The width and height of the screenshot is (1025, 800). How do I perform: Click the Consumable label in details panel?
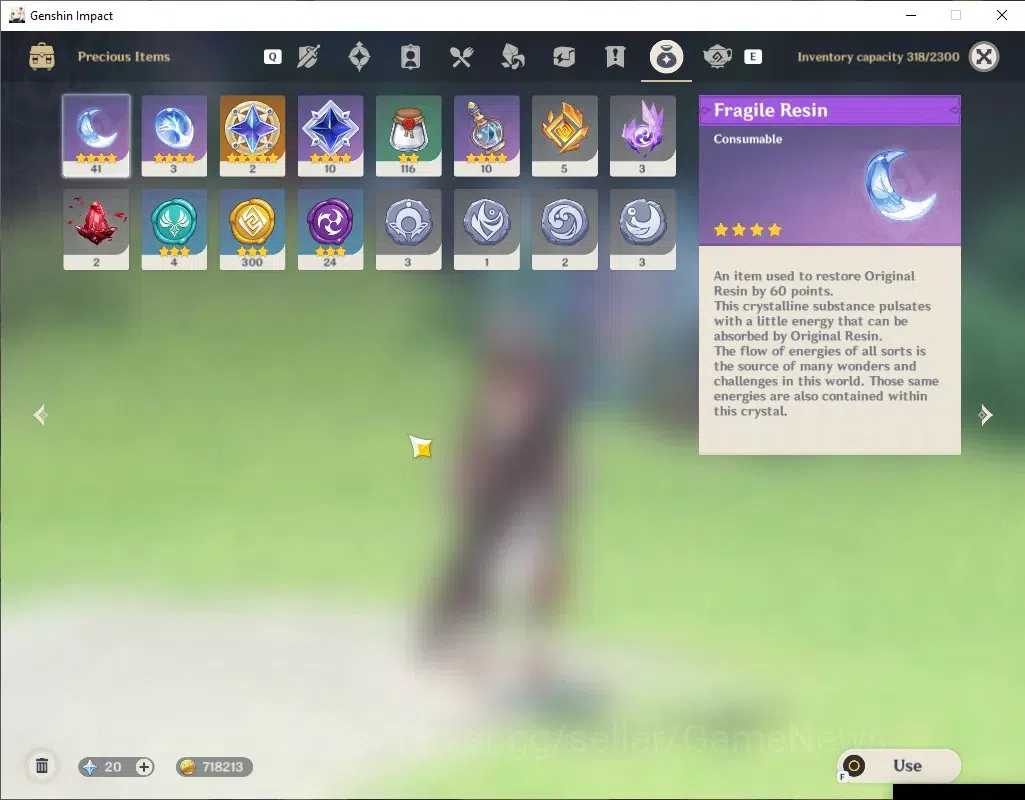(x=748, y=139)
